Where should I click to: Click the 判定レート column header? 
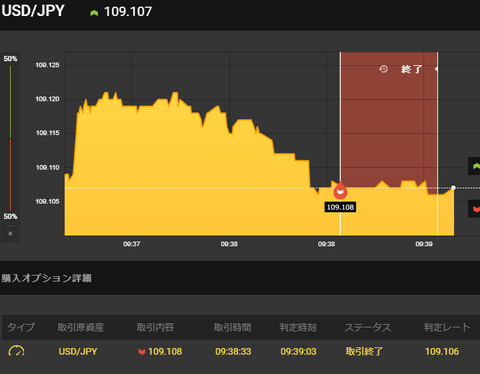(447, 327)
